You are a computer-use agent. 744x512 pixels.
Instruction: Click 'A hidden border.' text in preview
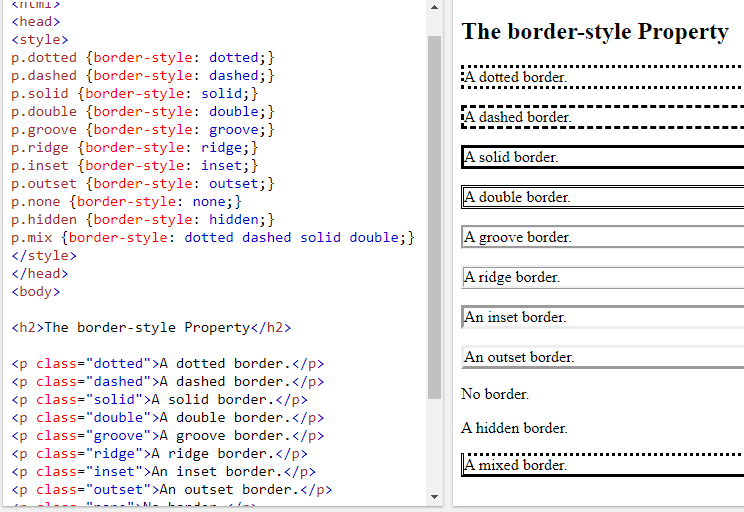click(514, 428)
